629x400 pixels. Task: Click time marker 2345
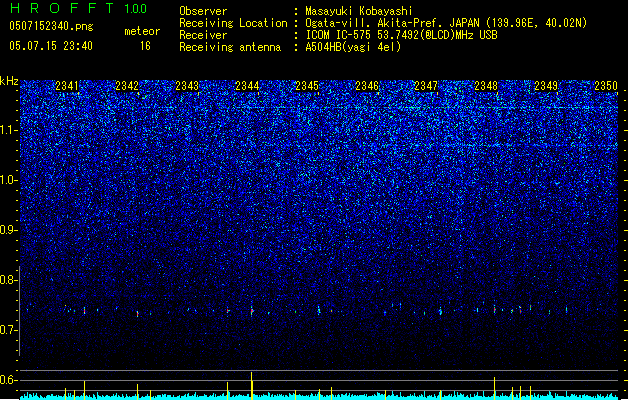click(307, 85)
